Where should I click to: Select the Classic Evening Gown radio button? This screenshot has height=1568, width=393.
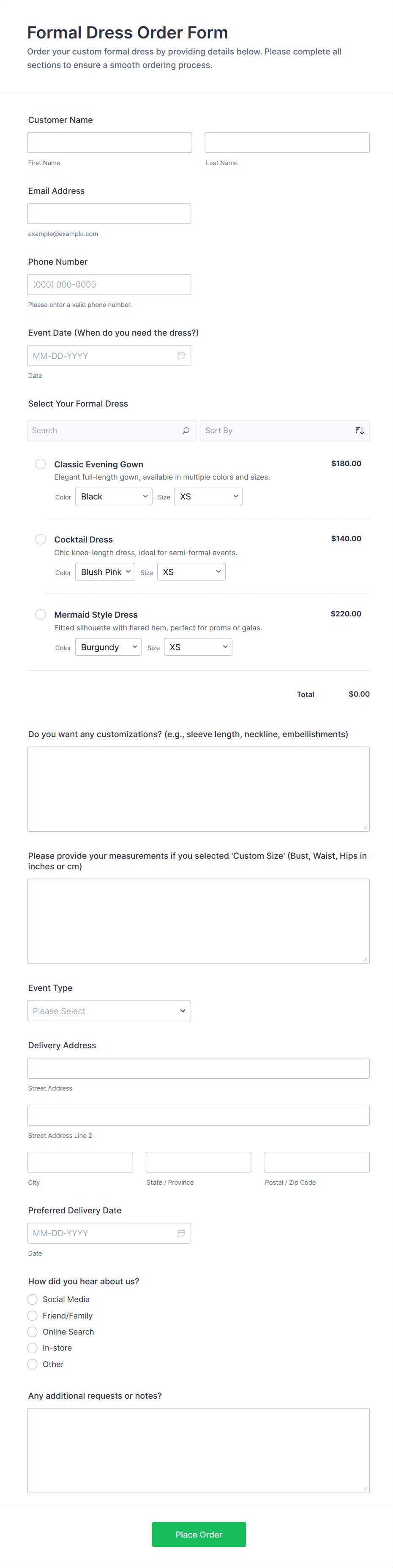click(41, 464)
